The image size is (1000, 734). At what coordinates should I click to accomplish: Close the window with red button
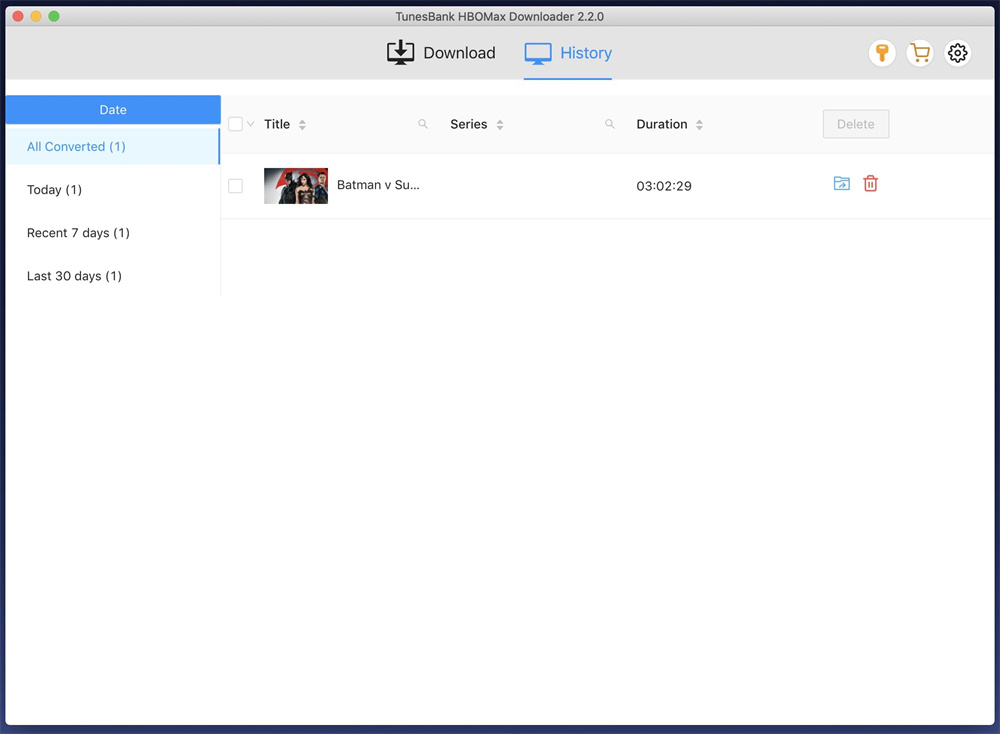coord(18,16)
